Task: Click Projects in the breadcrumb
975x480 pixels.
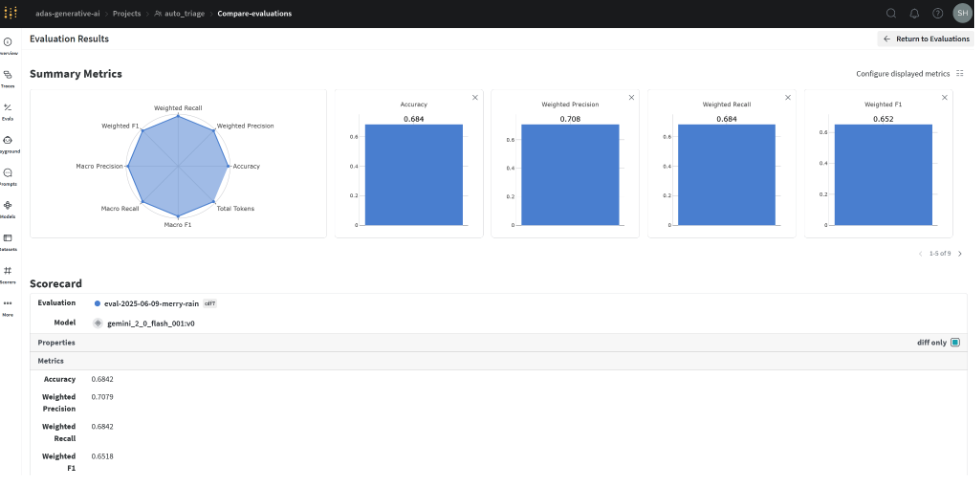Action: 126,13
